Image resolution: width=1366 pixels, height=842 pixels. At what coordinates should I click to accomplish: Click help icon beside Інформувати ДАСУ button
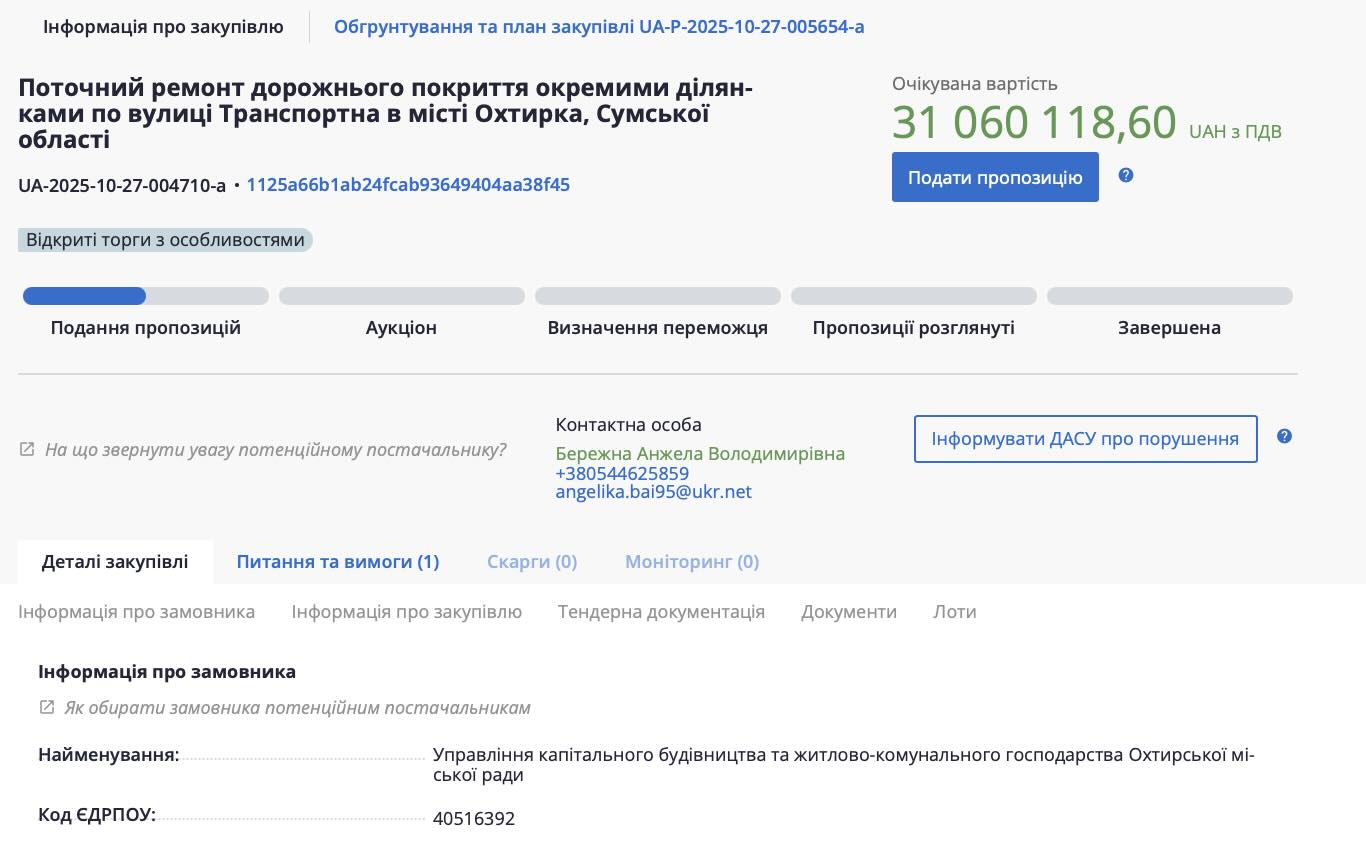(x=1285, y=437)
